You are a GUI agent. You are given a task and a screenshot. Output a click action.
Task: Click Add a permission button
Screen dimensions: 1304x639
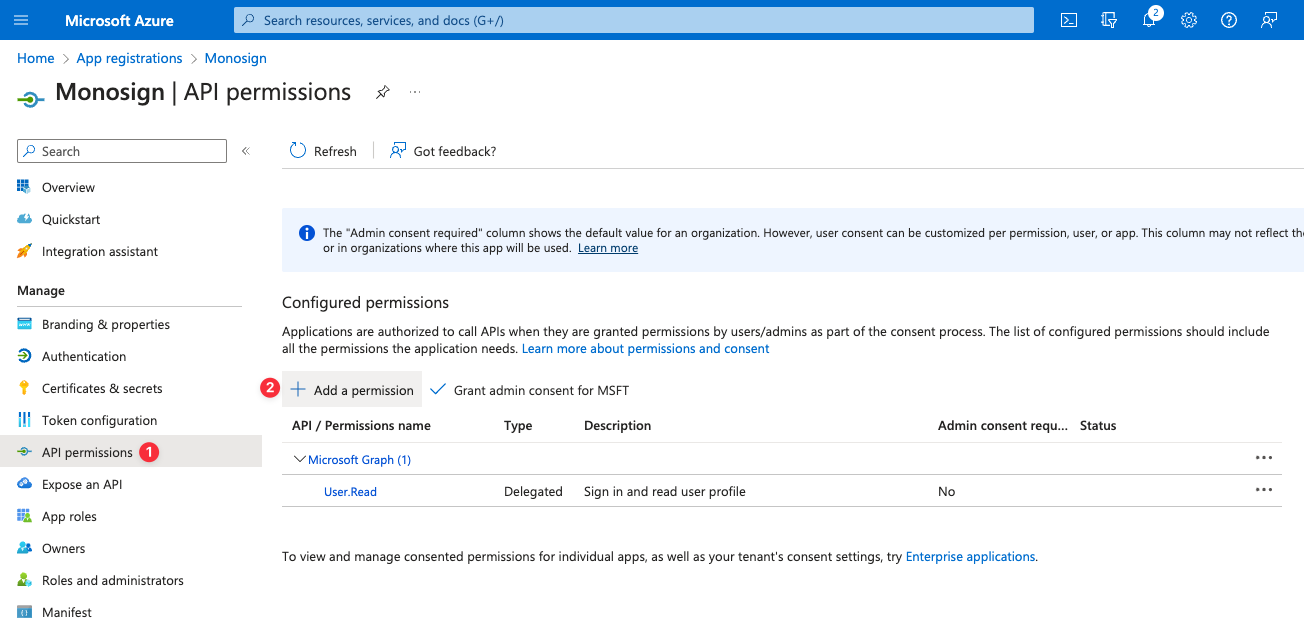tap(352, 390)
